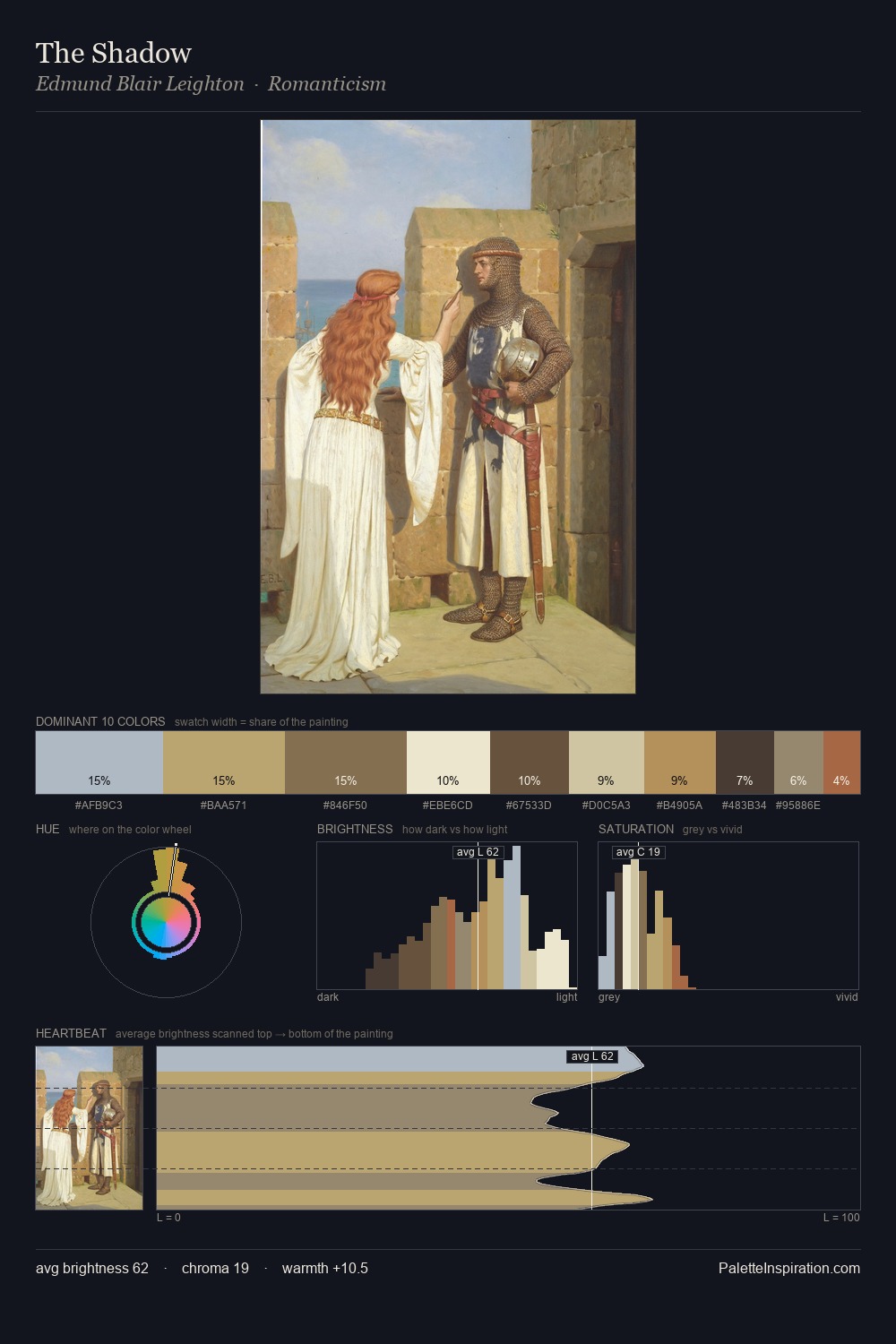Click hex code '#483B34'
The height and width of the screenshot is (1344, 896).
(744, 805)
